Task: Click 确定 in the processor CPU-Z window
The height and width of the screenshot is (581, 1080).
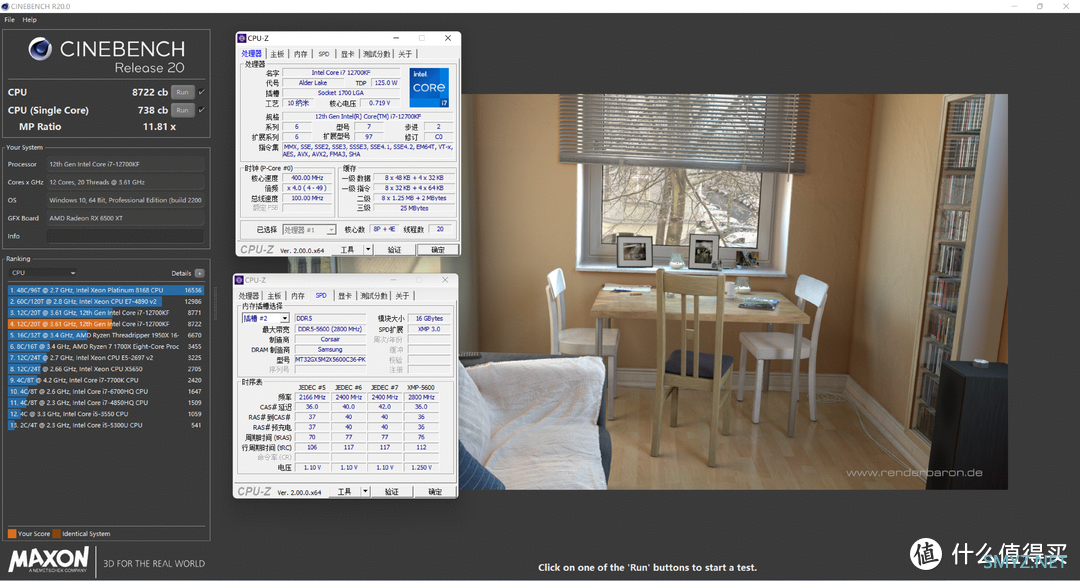Action: point(438,250)
